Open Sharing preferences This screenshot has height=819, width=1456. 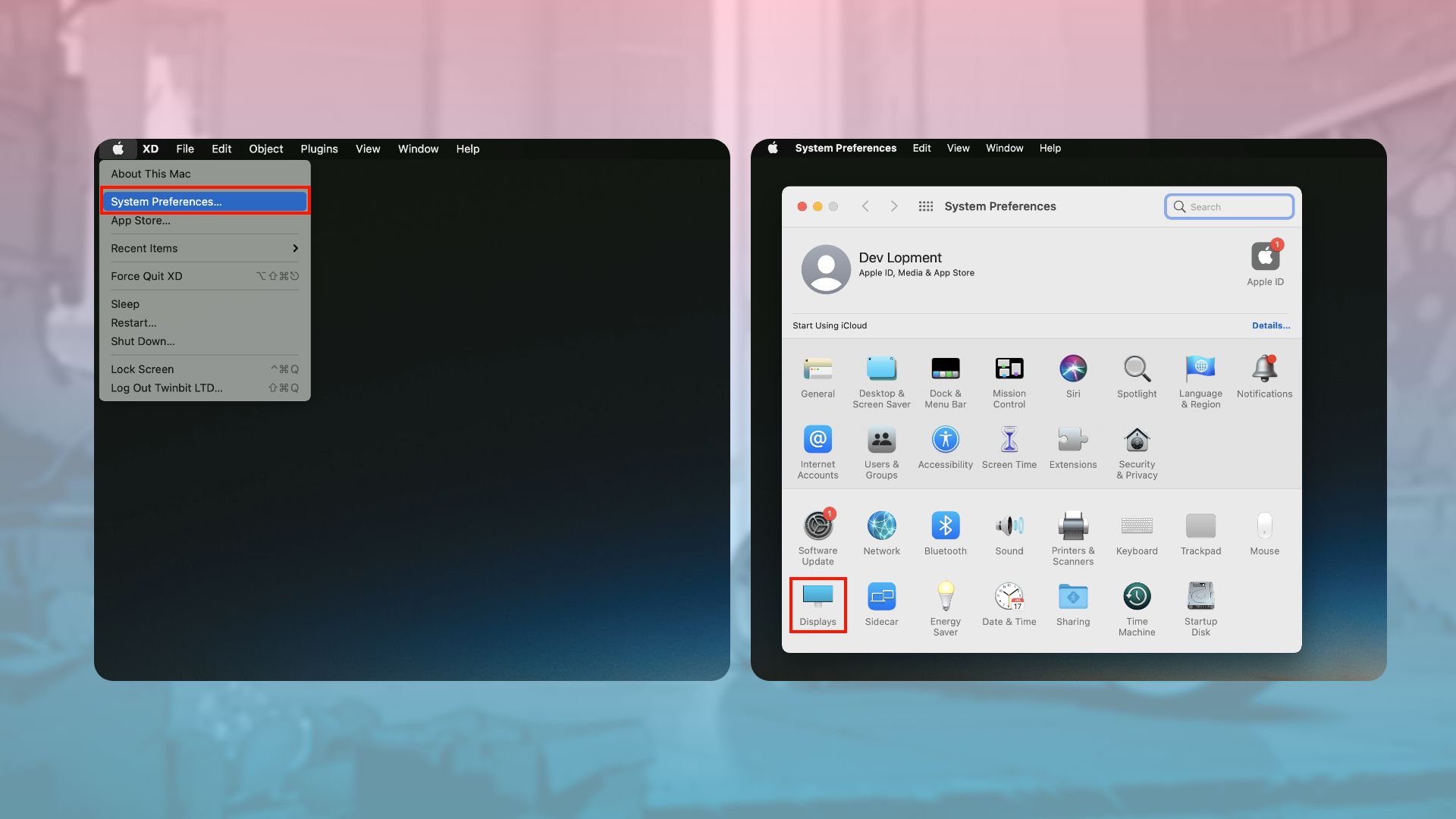[1072, 604]
